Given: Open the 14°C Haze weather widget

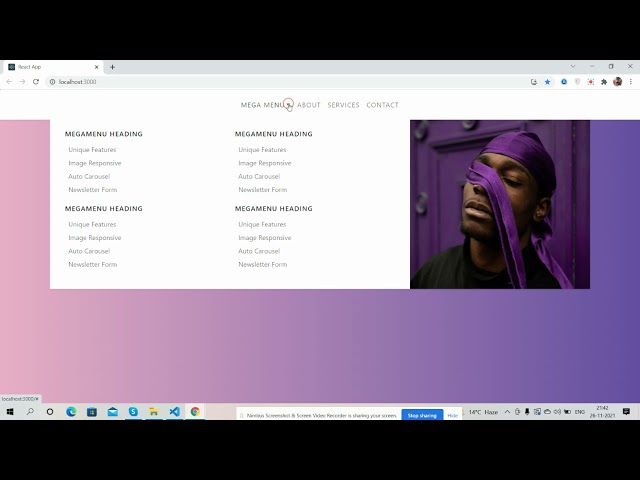Looking at the screenshot, I should pyautogui.click(x=483, y=412).
